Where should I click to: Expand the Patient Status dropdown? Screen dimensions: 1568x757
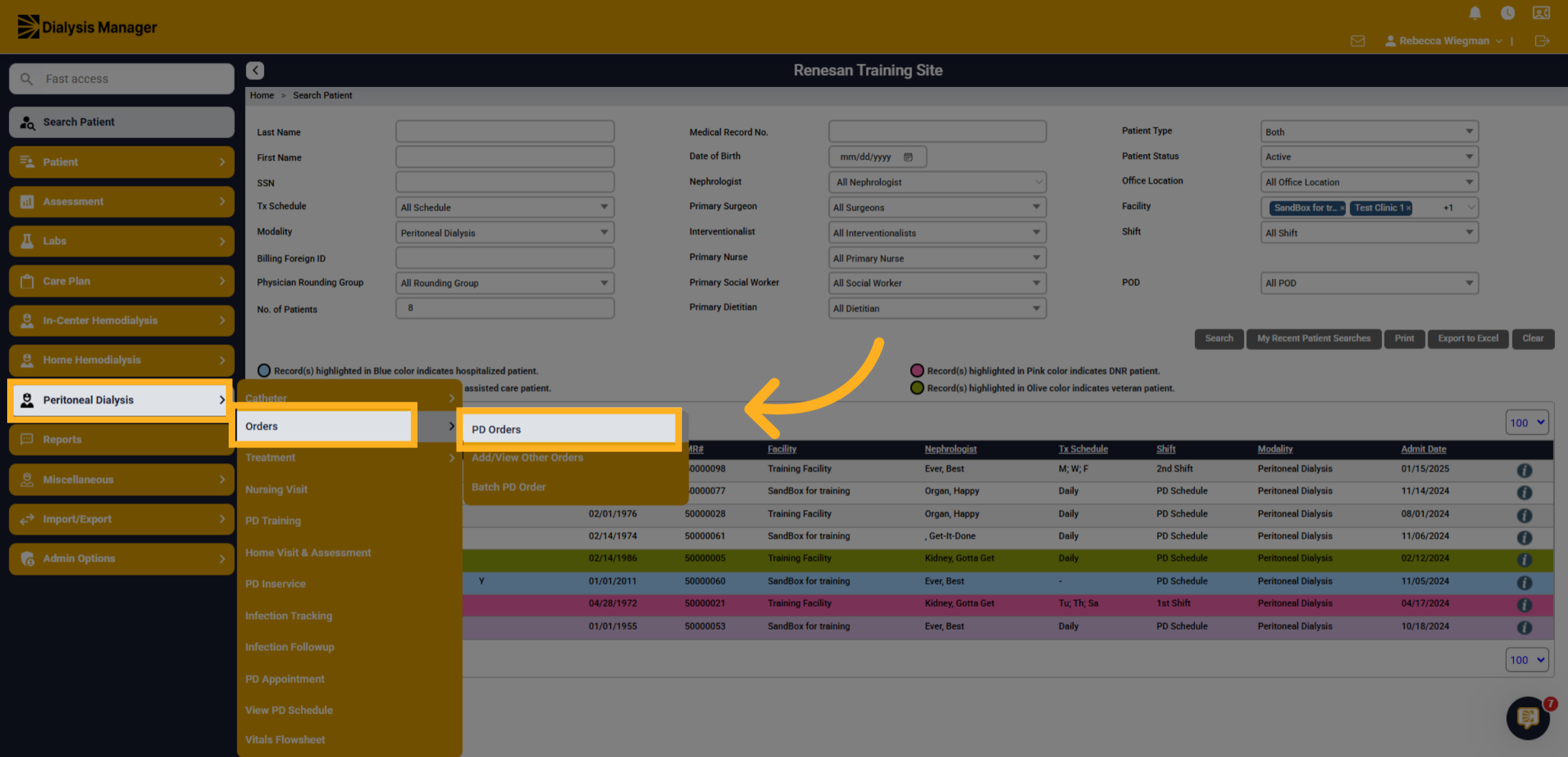[1369, 157]
